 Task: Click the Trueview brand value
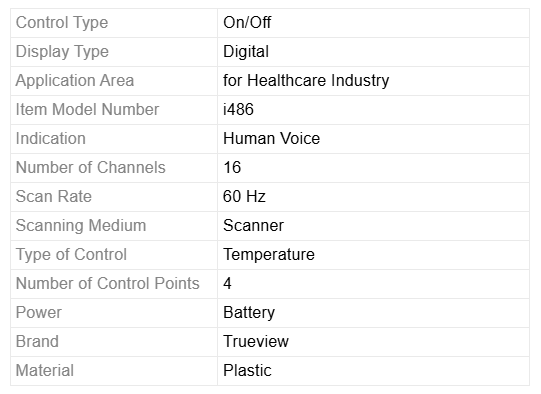point(256,342)
